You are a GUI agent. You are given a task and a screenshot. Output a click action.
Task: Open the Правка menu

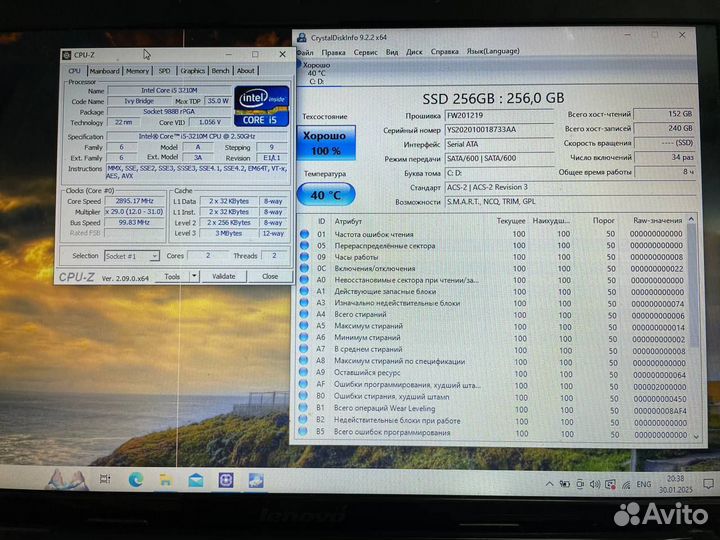(x=333, y=52)
